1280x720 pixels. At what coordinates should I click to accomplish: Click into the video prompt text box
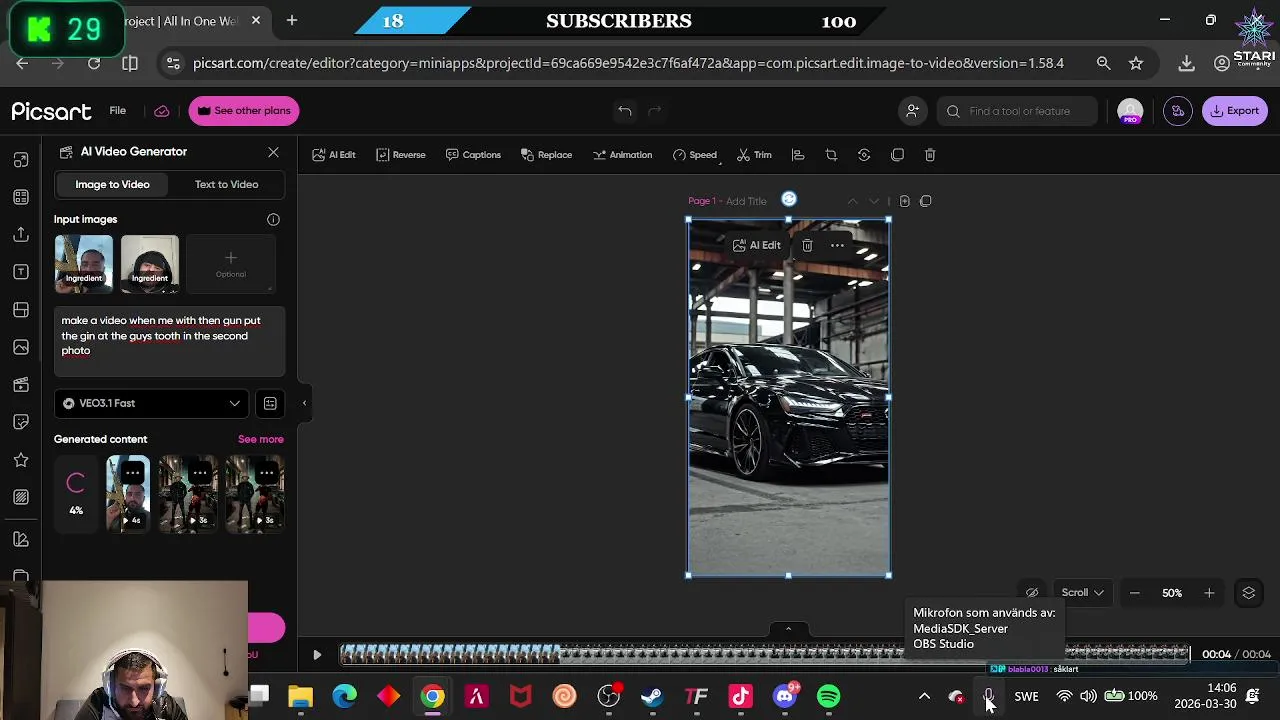pos(169,341)
